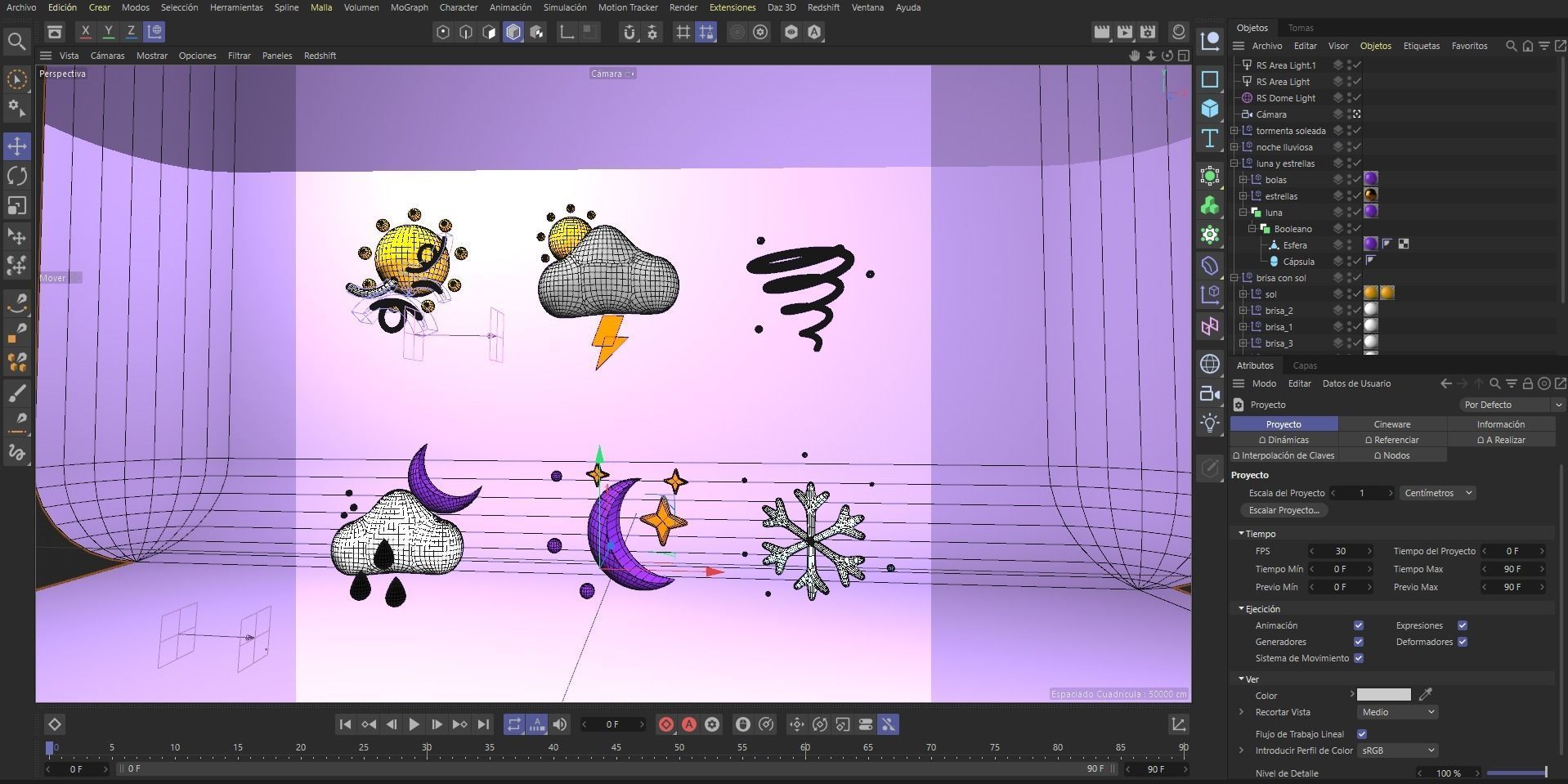
Task: Lock the Z axis in the toolbar
Action: [131, 31]
